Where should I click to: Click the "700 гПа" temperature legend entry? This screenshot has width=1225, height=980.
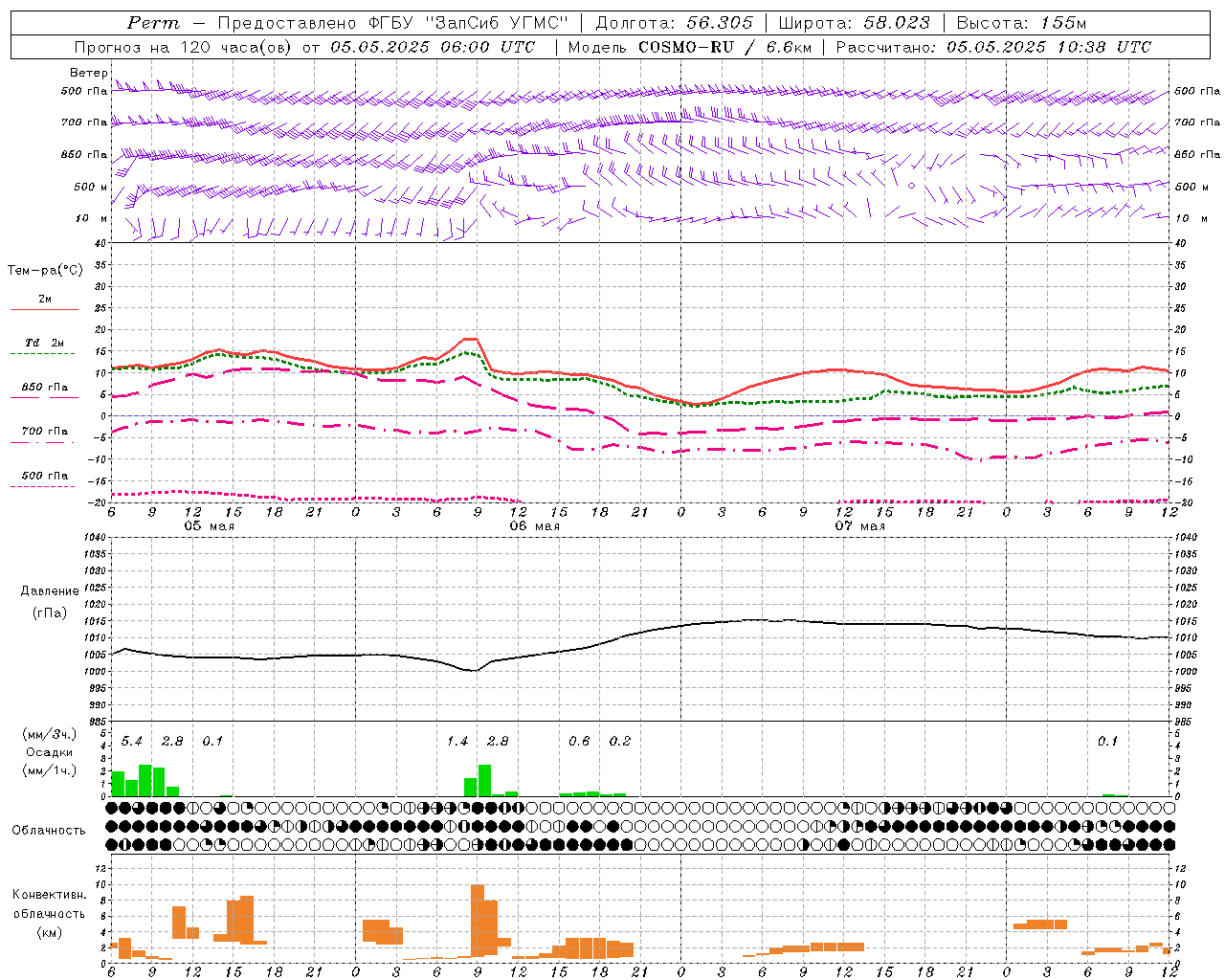(45, 432)
